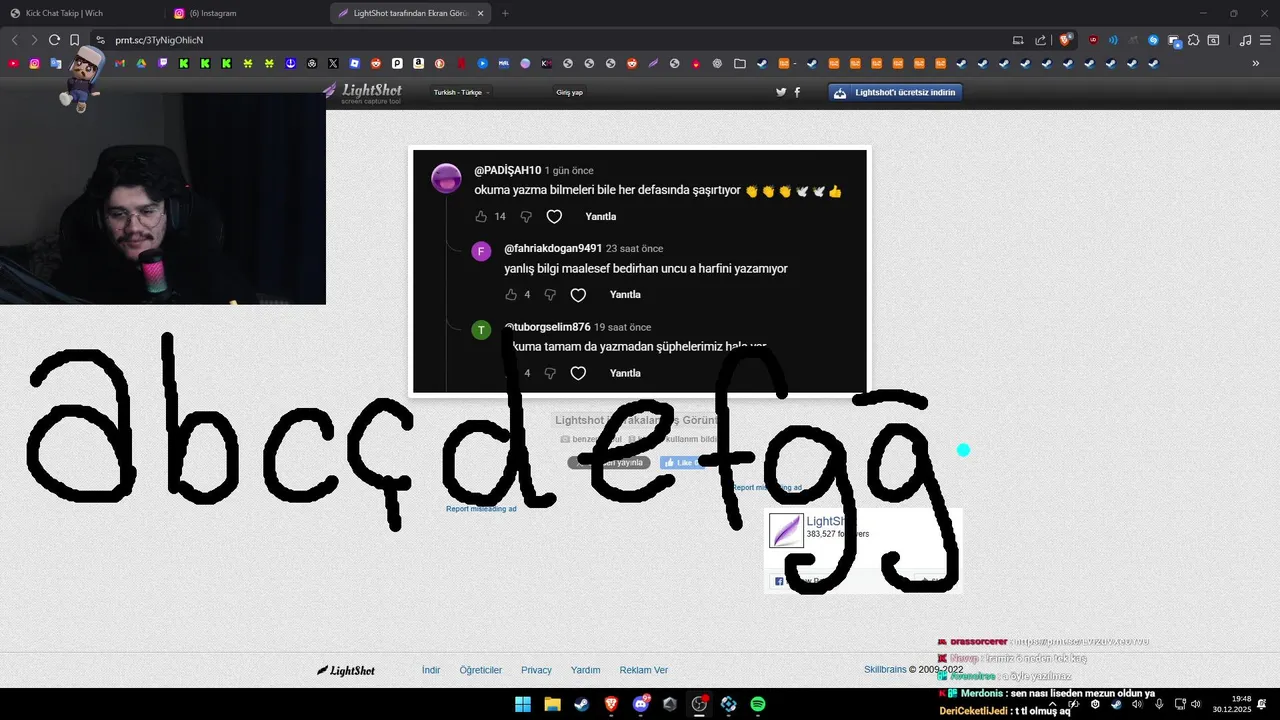Click Lightshot'ı ücretsiz indirin button

pos(895,92)
